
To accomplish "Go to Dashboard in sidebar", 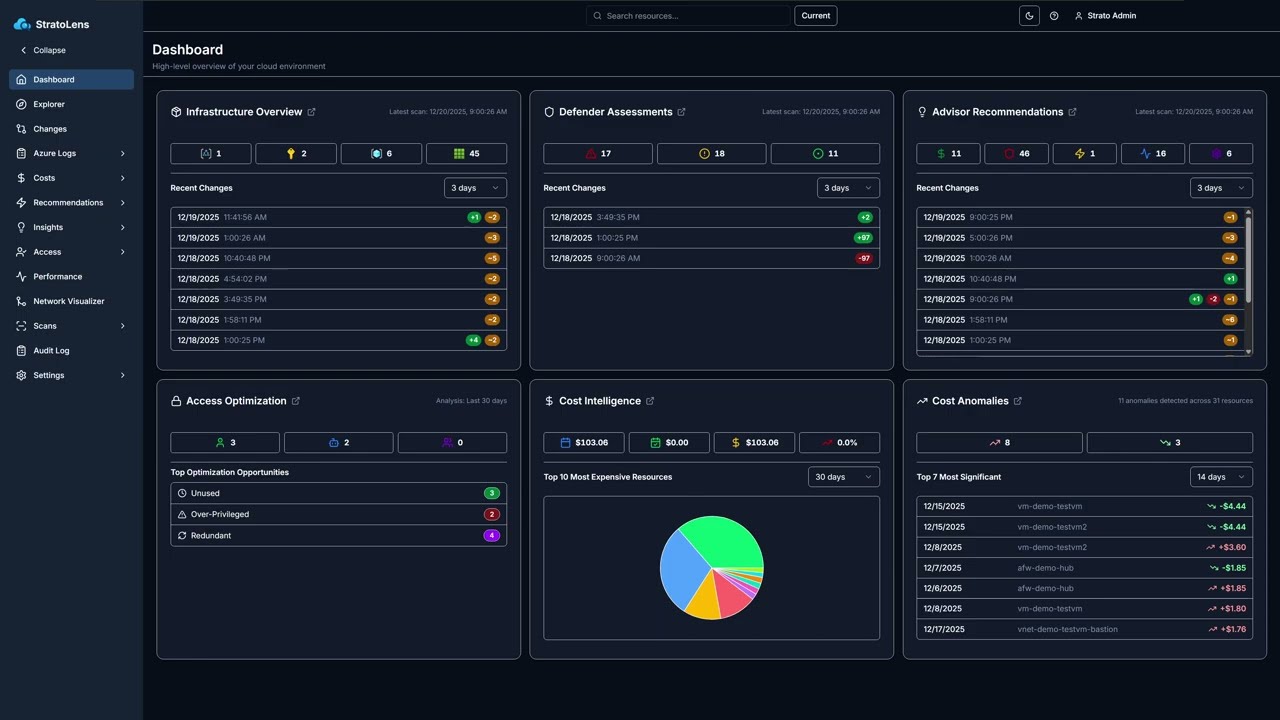I will (x=71, y=79).
